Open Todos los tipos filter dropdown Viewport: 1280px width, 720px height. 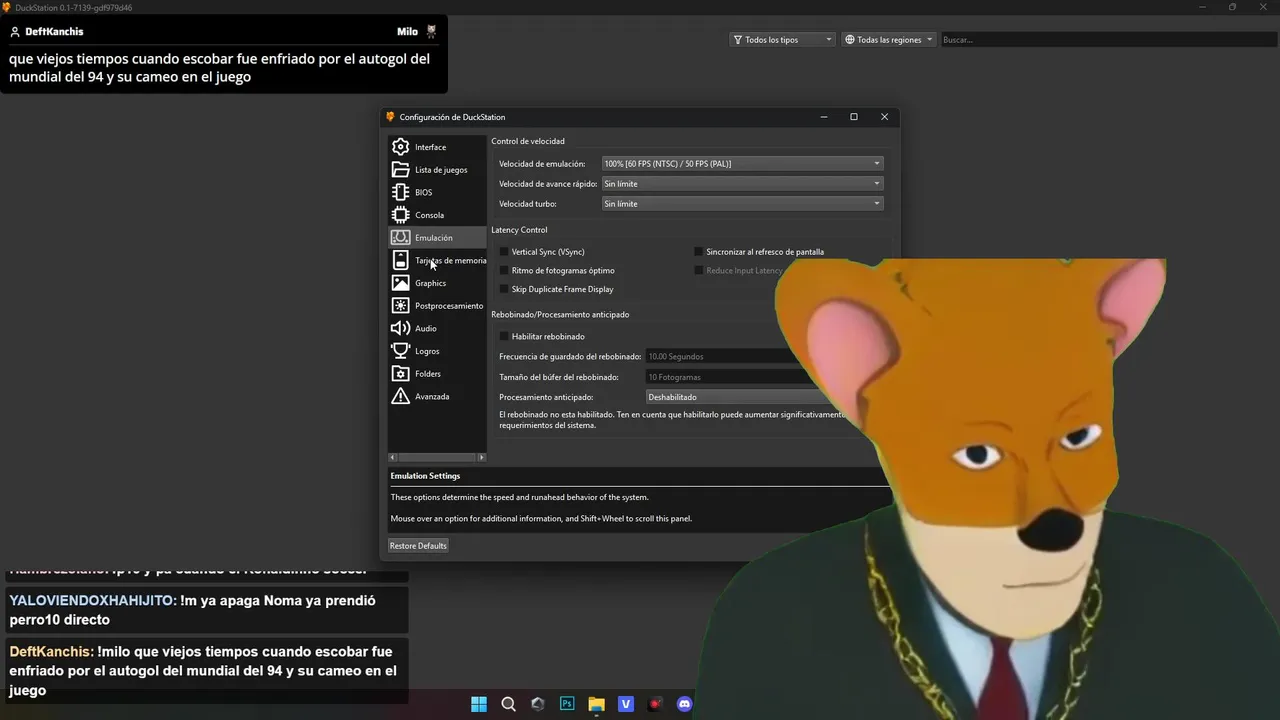782,40
